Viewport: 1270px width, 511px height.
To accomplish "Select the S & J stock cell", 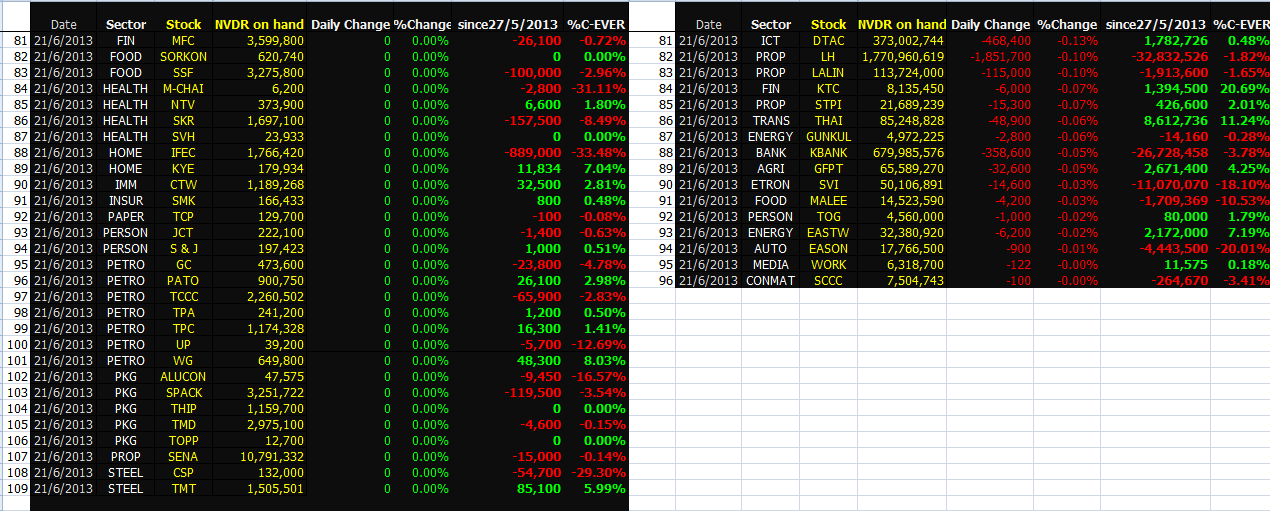I will pos(183,249).
